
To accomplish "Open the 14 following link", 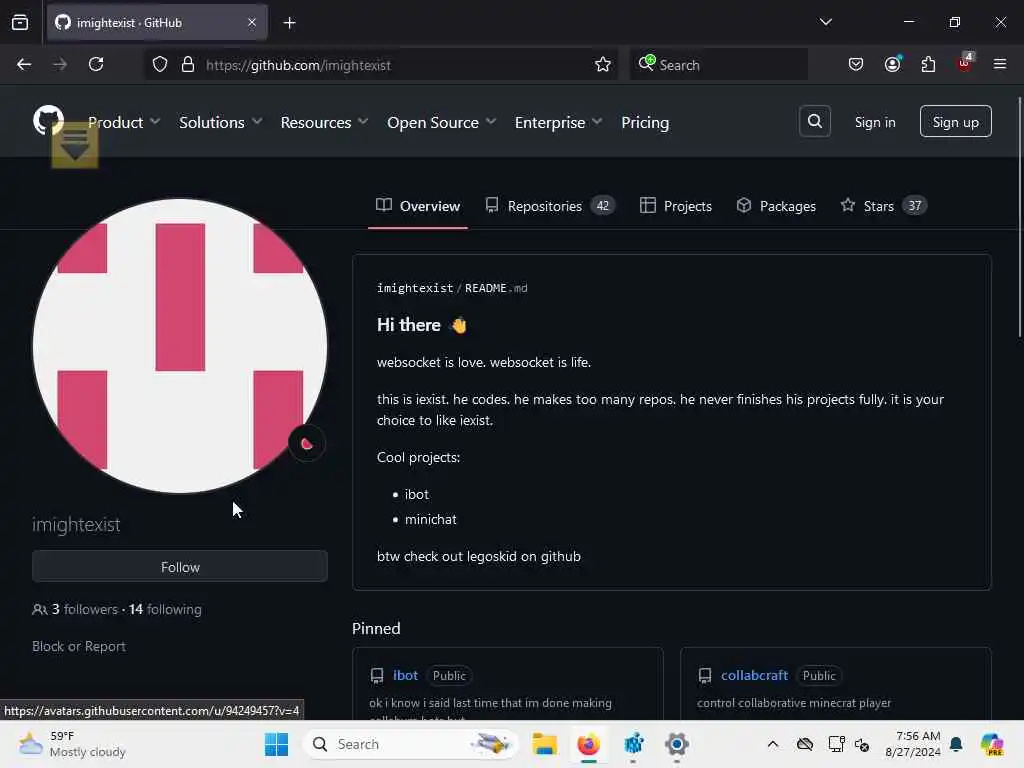I will pyautogui.click(x=165, y=609).
